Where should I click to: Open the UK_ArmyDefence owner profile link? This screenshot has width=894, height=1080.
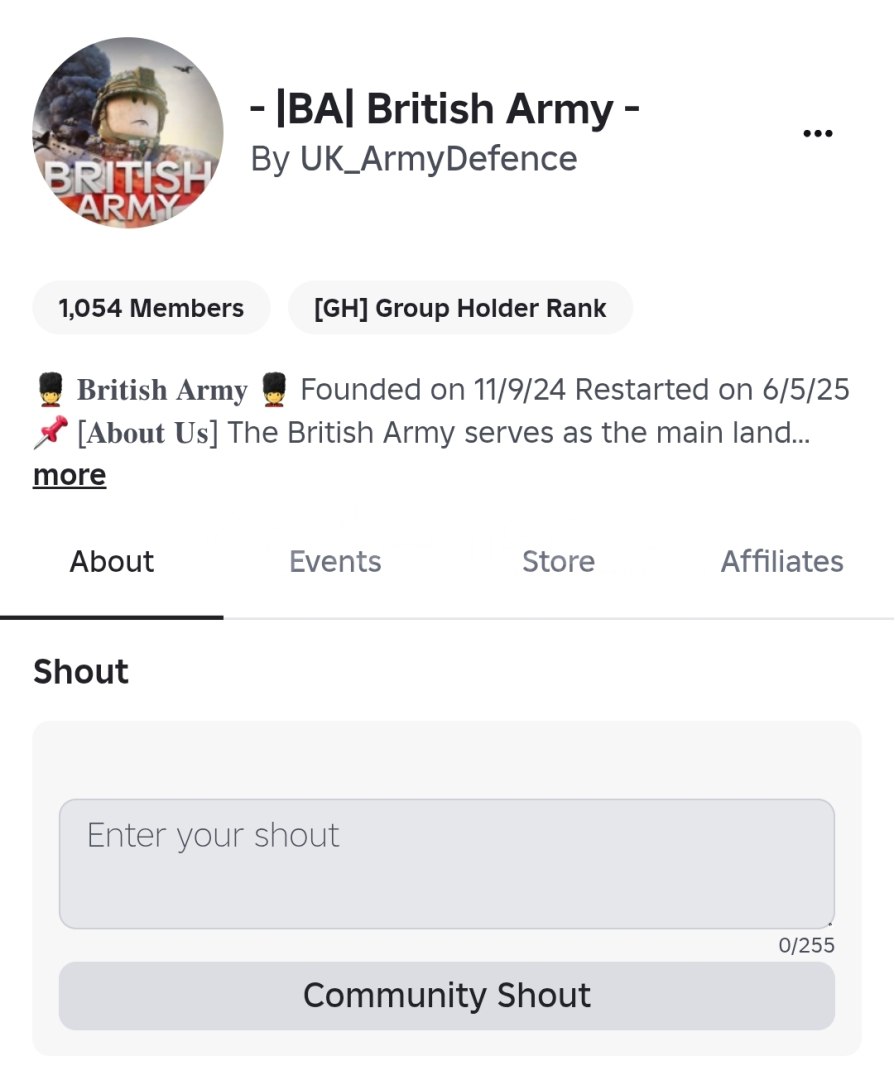pos(438,159)
